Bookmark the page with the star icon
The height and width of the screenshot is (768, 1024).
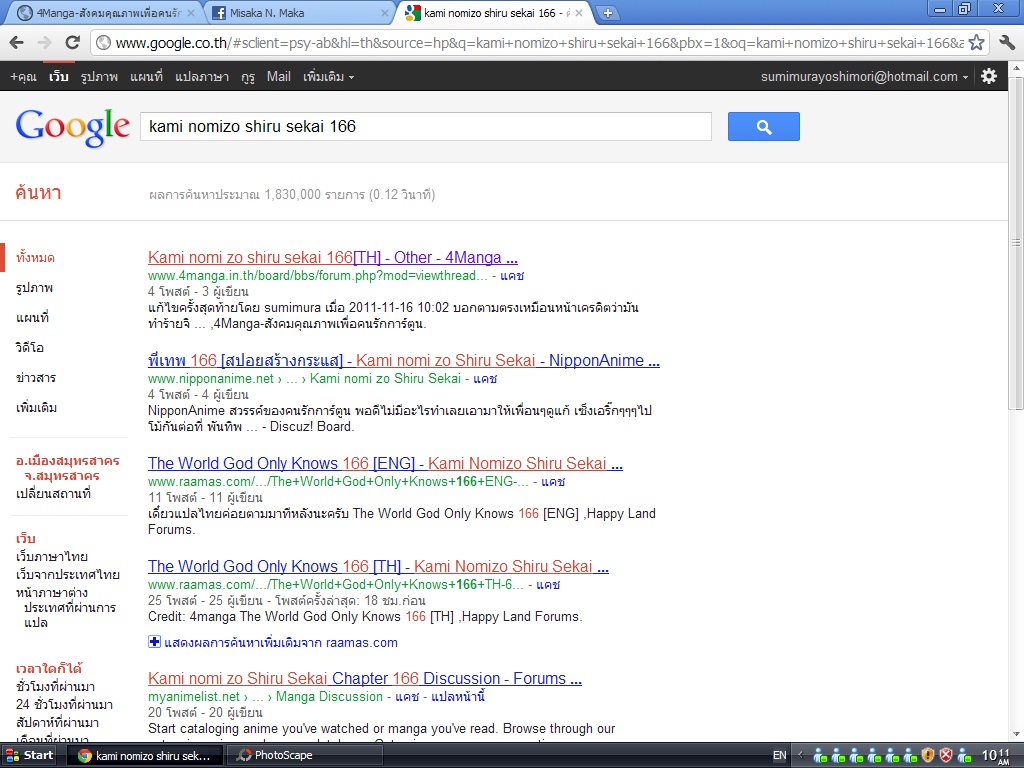click(976, 42)
